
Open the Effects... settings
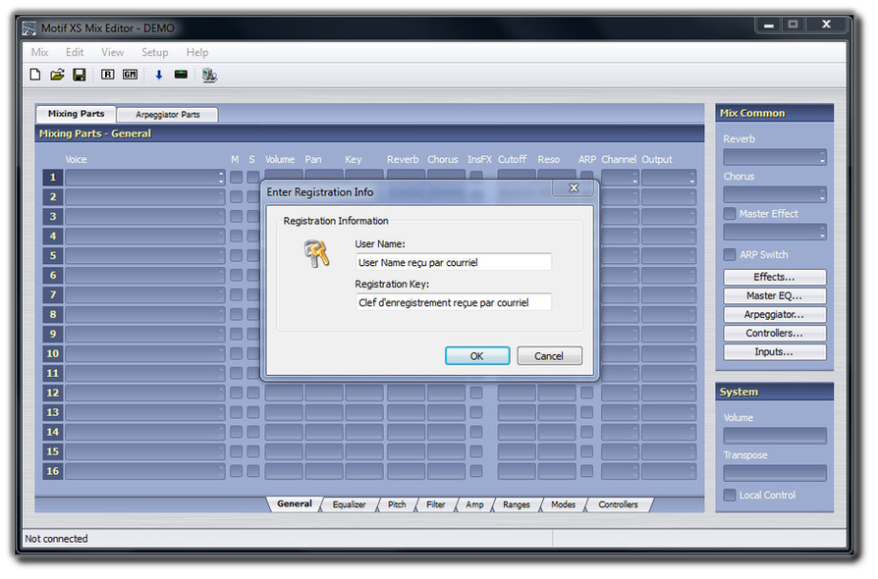click(x=774, y=277)
